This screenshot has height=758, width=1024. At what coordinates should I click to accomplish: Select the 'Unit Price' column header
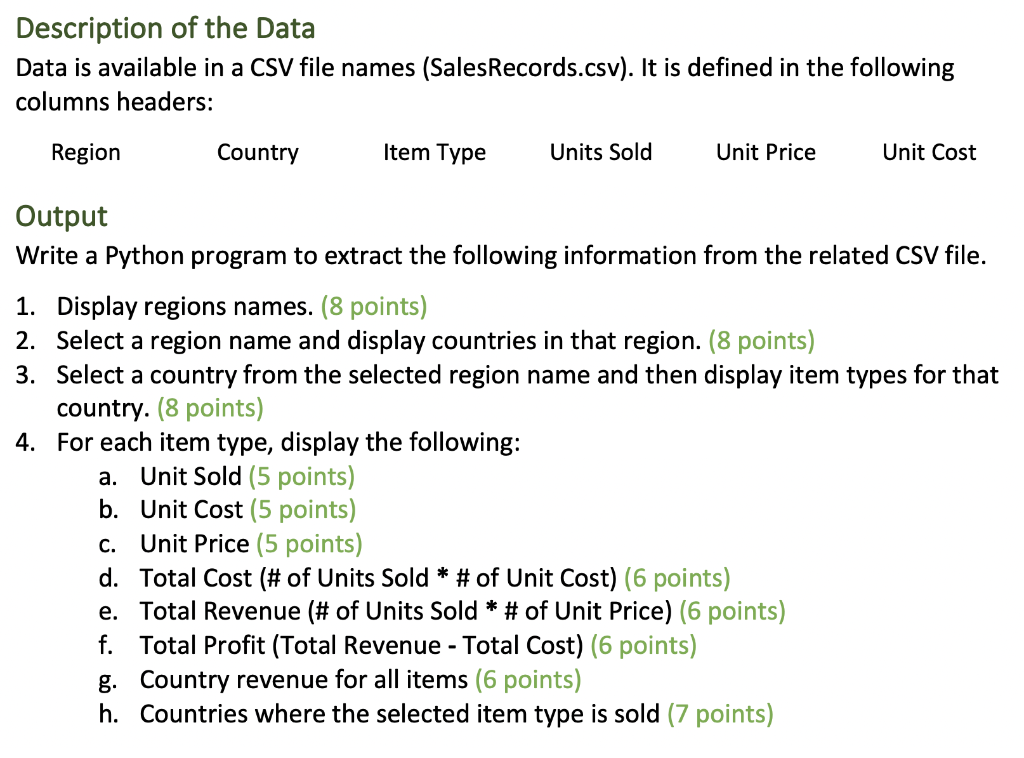(766, 152)
